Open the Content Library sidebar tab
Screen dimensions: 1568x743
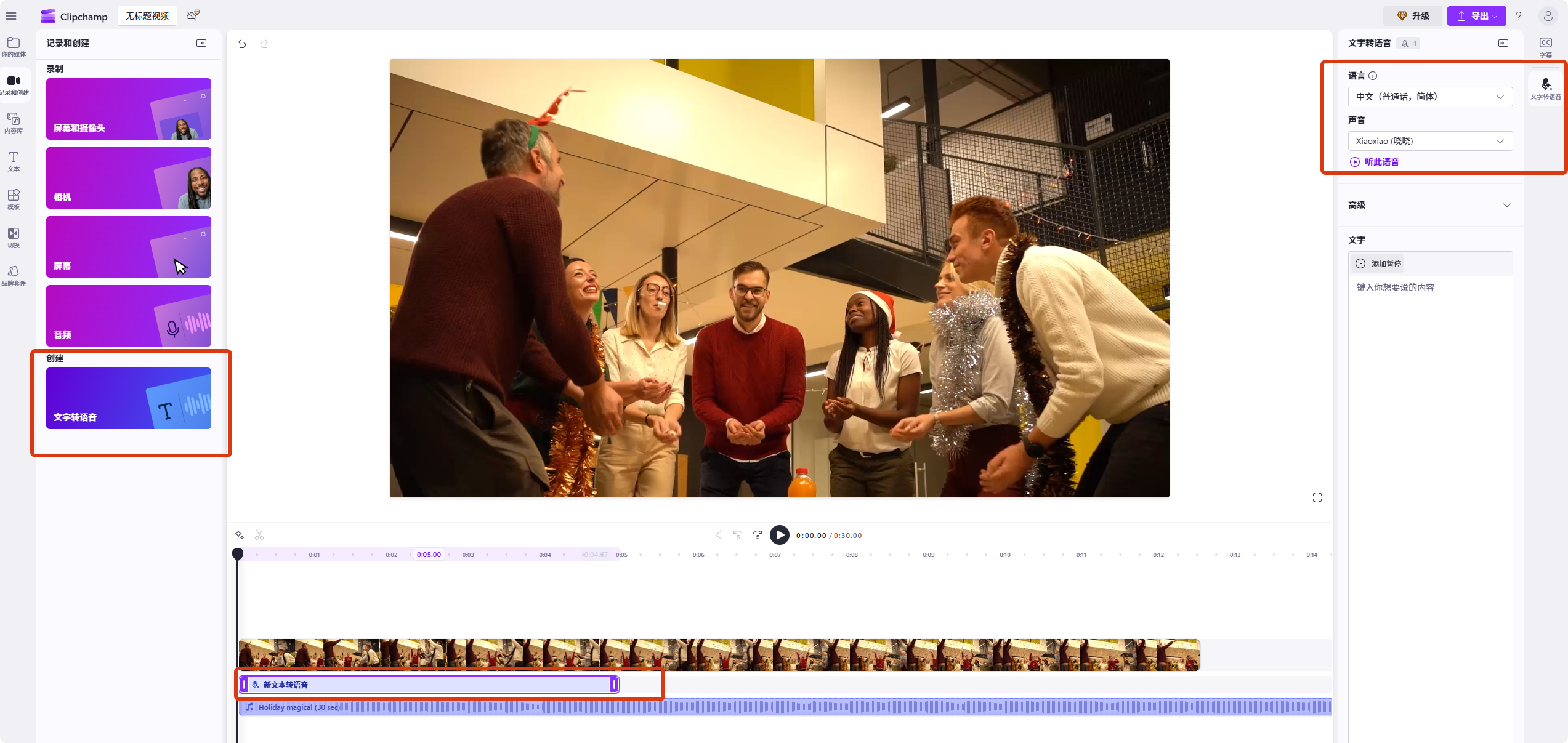pos(14,122)
